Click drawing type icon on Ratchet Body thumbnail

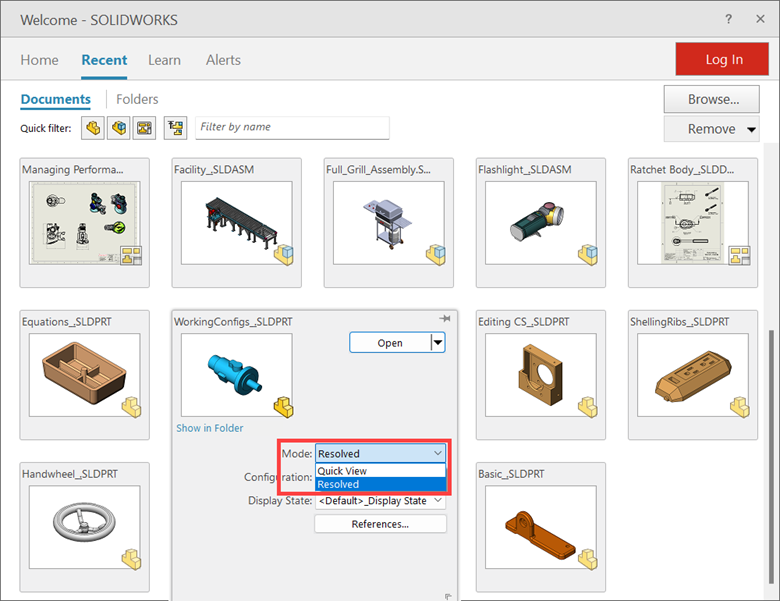pos(740,255)
